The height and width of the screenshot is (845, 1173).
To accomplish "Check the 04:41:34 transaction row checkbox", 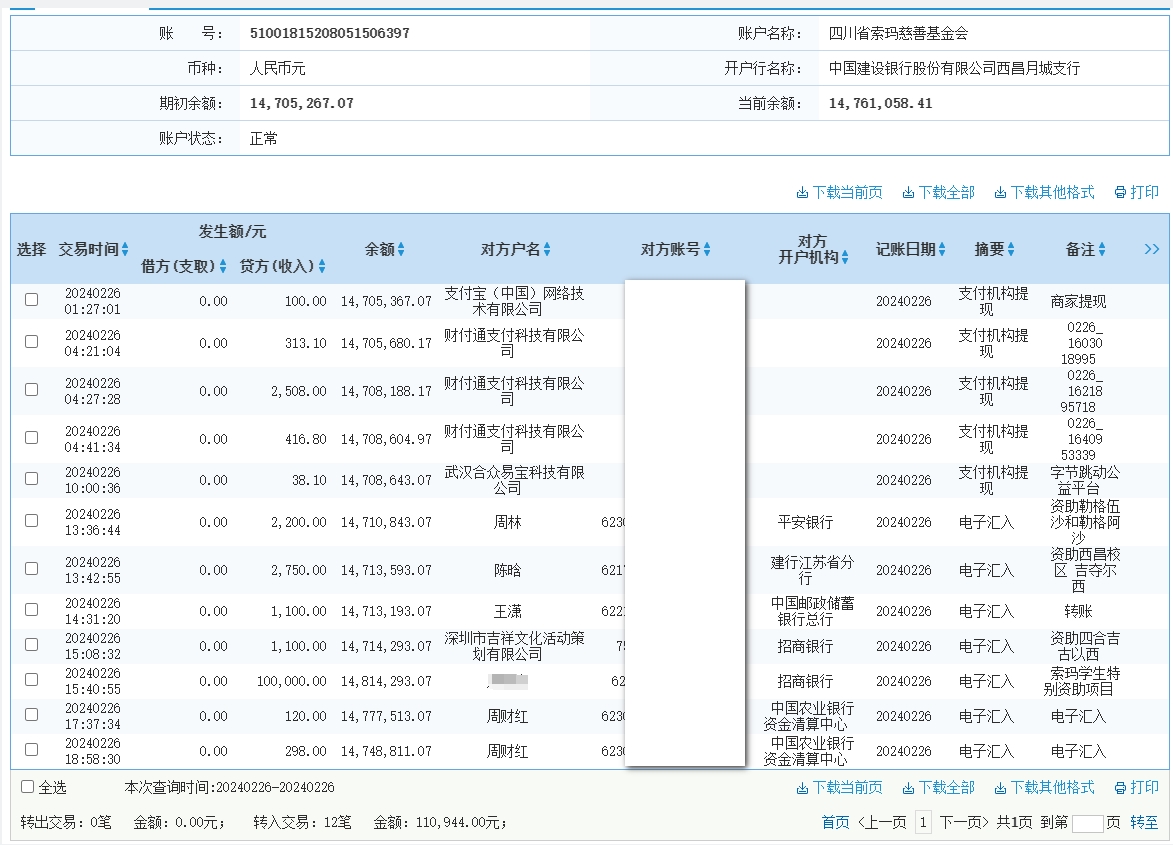I will click(x=31, y=437).
